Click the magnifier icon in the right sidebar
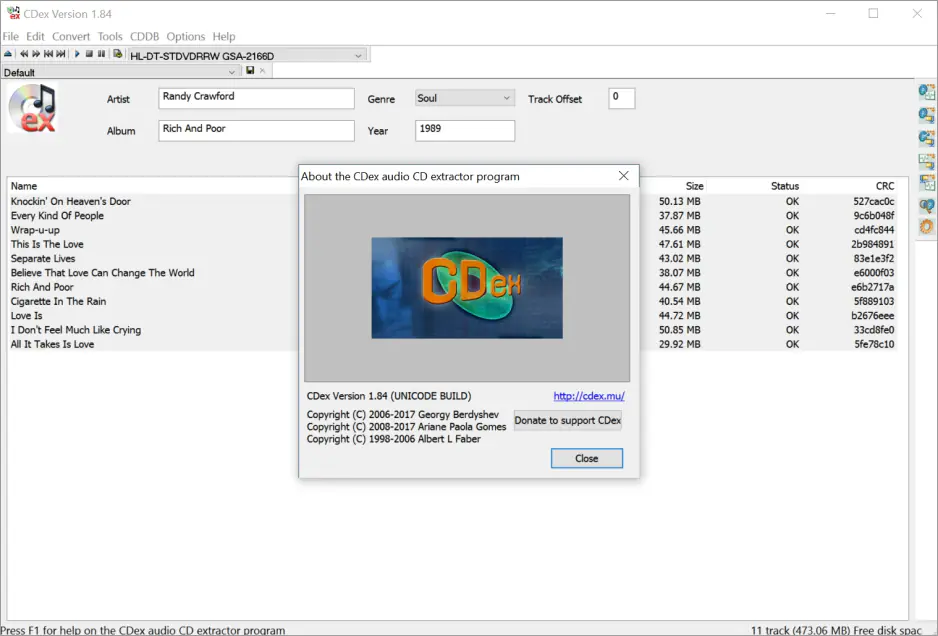 (x=927, y=206)
